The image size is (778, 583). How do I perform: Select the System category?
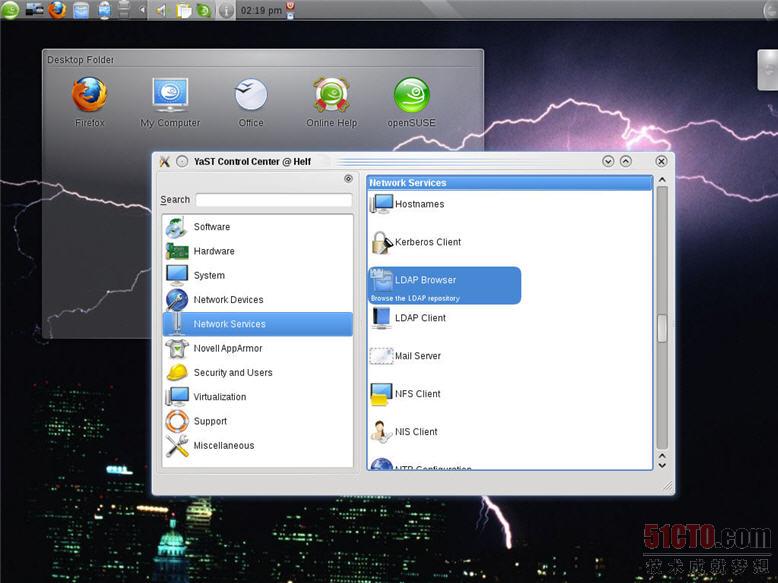(x=258, y=275)
